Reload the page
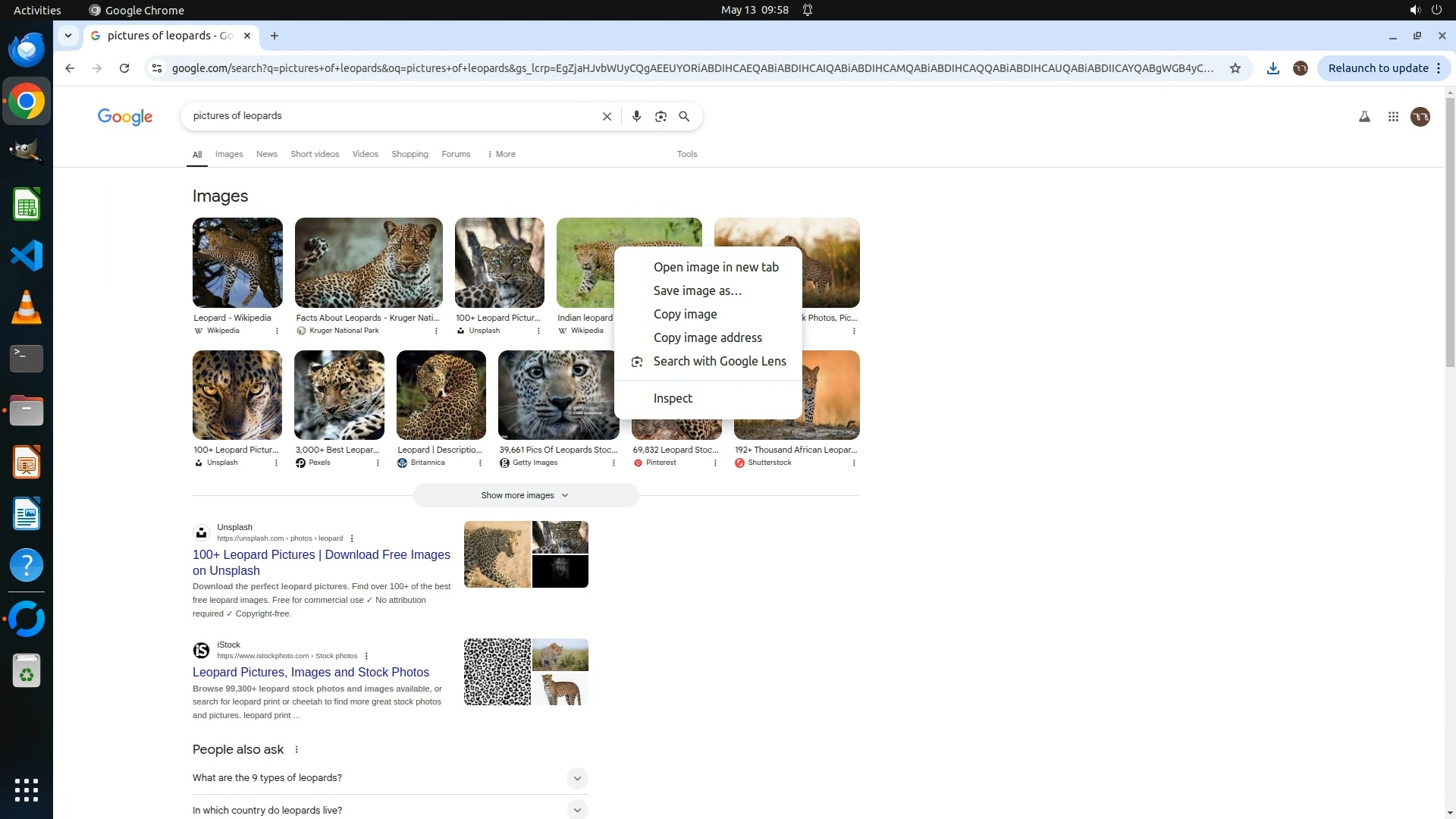This screenshot has width=1456, height=819. coord(124,68)
